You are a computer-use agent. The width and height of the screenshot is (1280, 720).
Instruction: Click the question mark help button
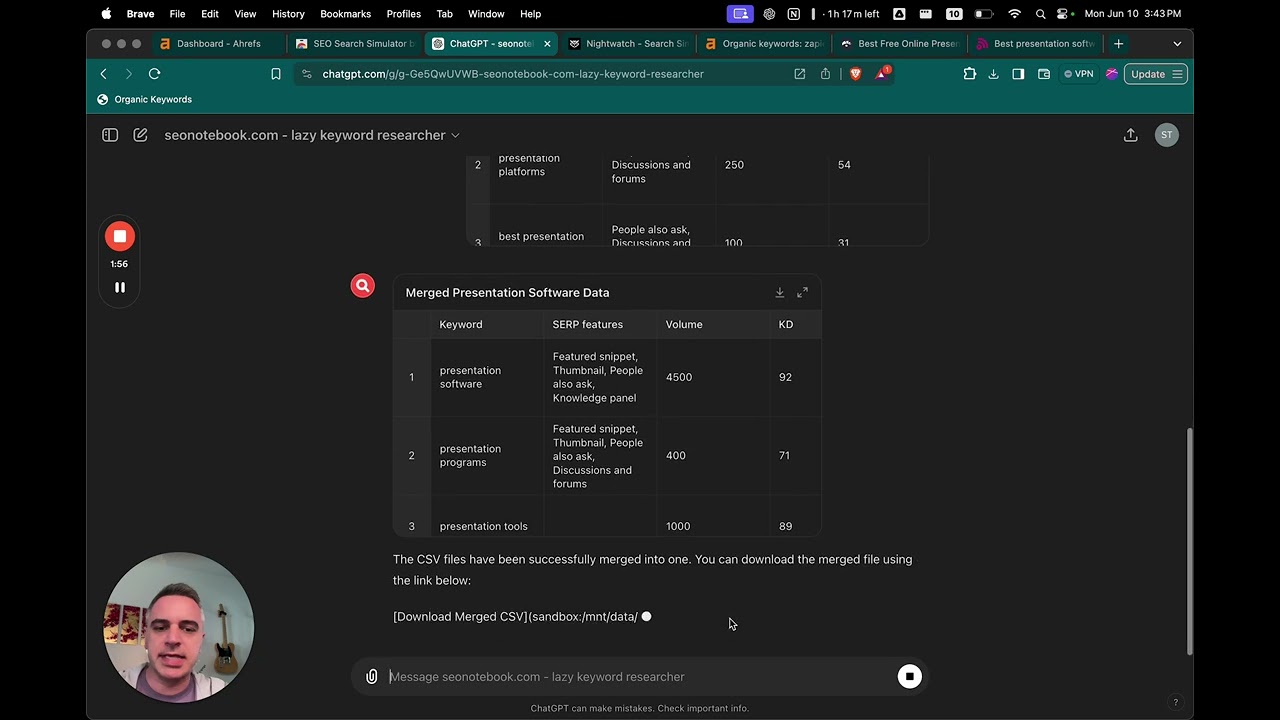(1175, 702)
